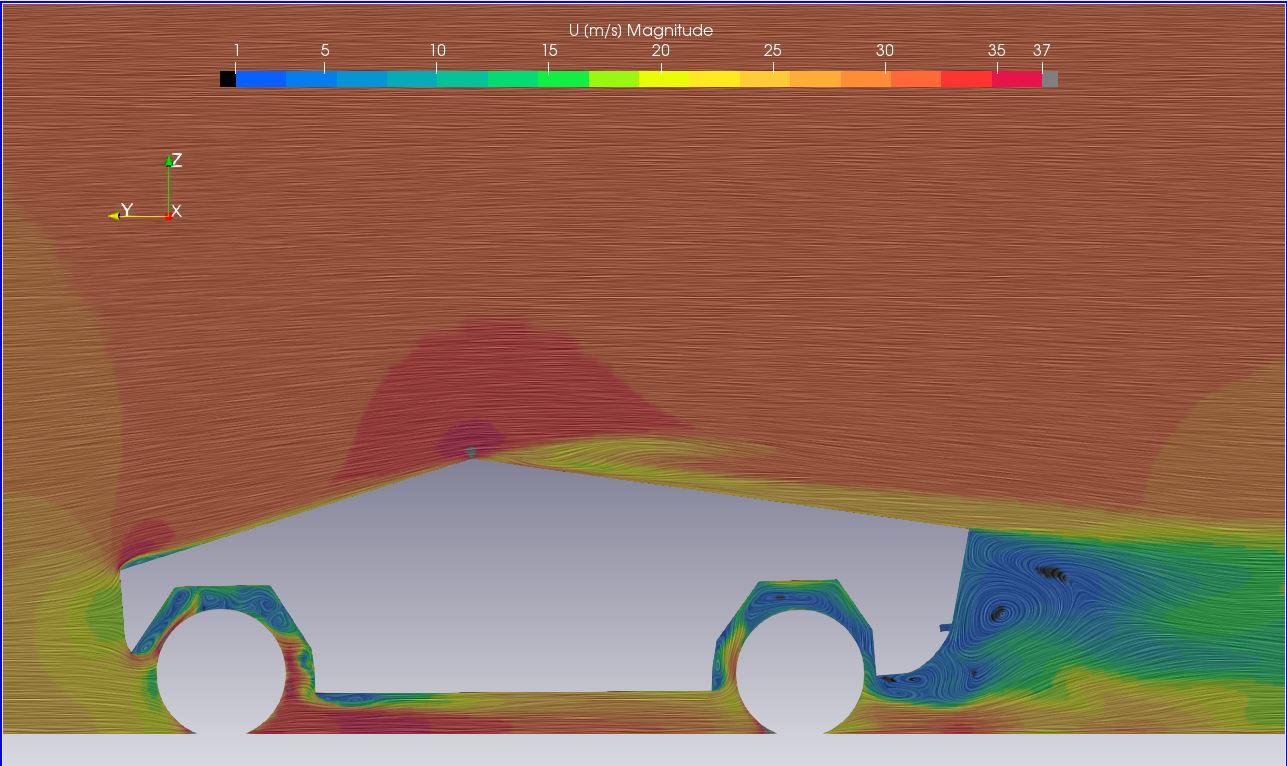The height and width of the screenshot is (766, 1287).
Task: Click the legend tick label 25
Action: click(773, 50)
